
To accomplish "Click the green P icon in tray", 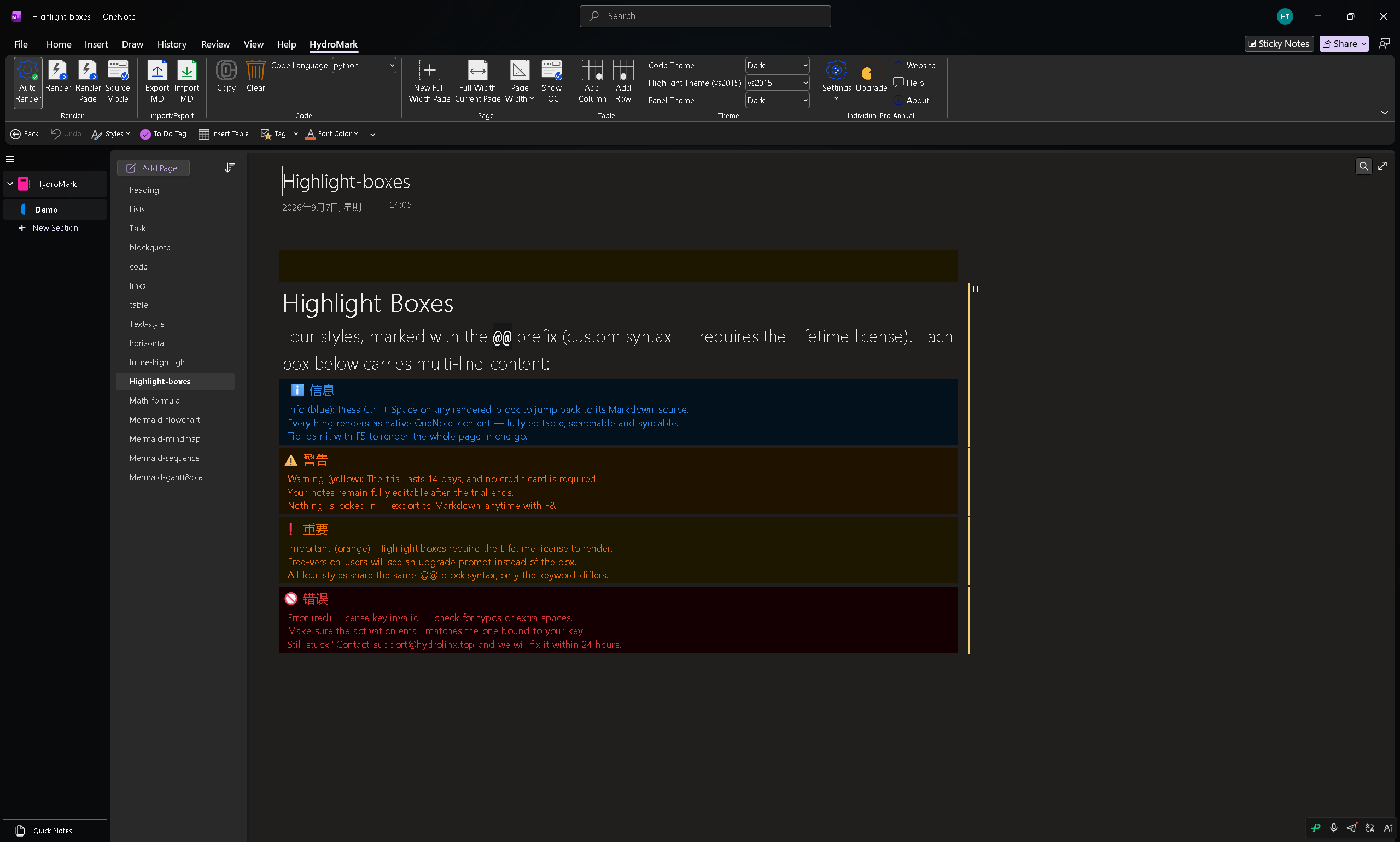I will 1315,828.
